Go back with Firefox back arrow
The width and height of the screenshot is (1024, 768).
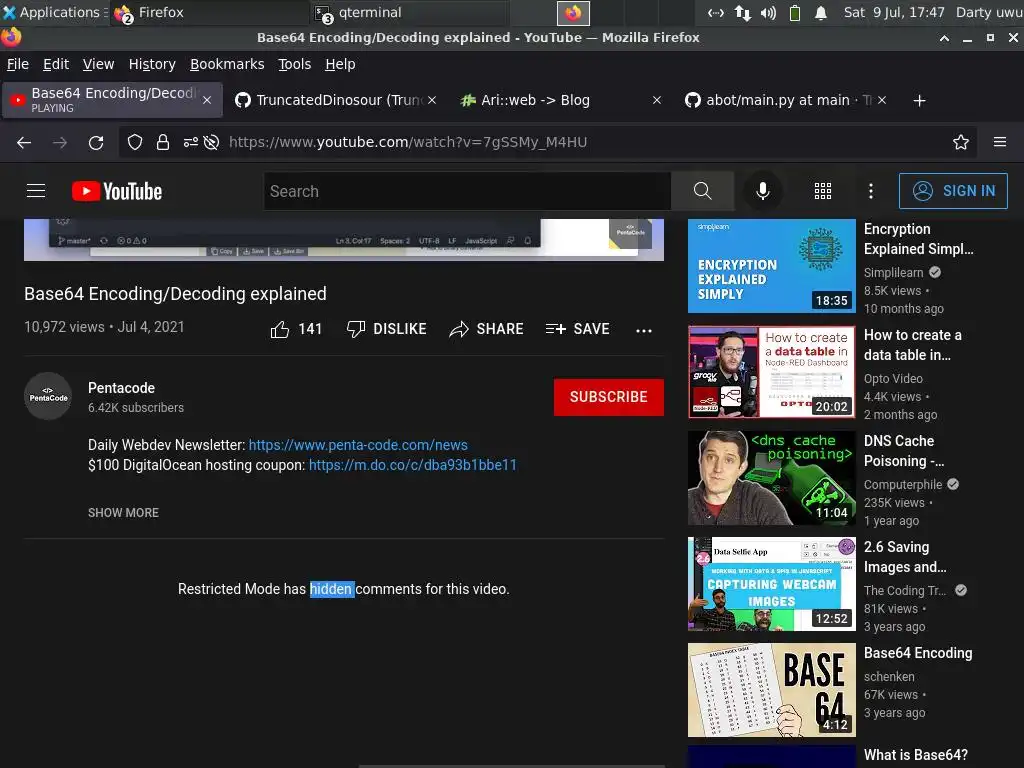point(24,142)
